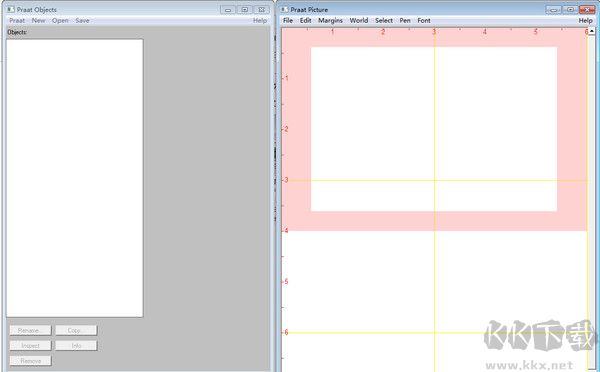Close the Praat Picture window
Screen dimensions: 600x372
(x=587, y=10)
